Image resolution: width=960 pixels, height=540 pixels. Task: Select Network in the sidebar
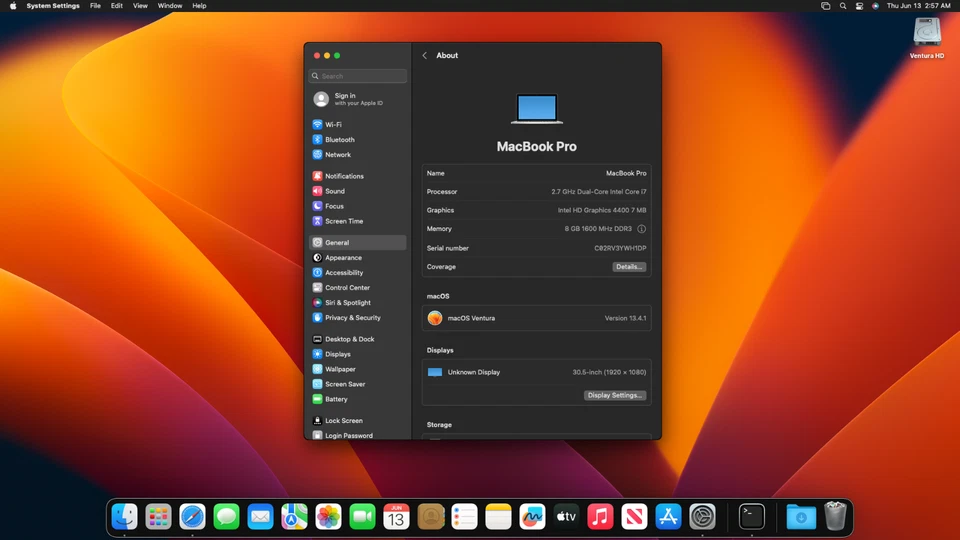pyautogui.click(x=358, y=155)
